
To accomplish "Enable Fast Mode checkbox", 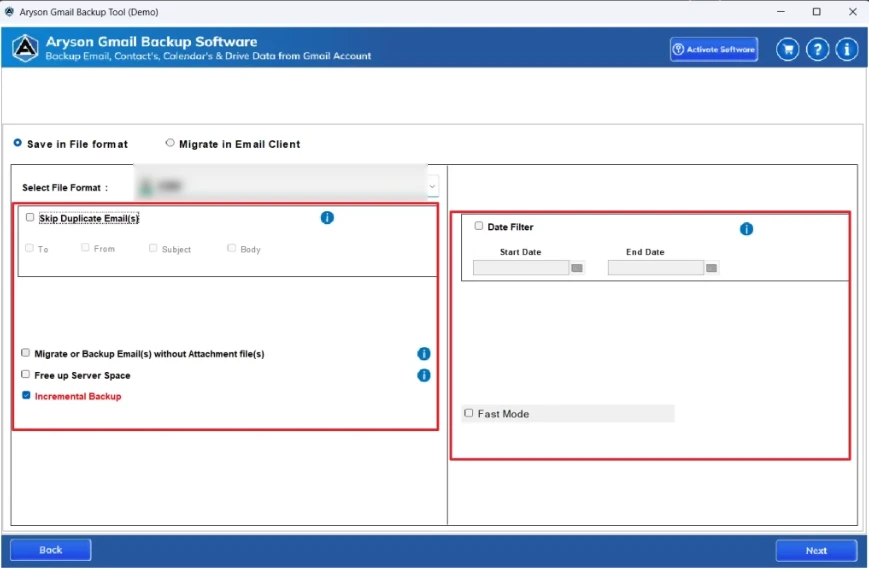I will coord(469,413).
